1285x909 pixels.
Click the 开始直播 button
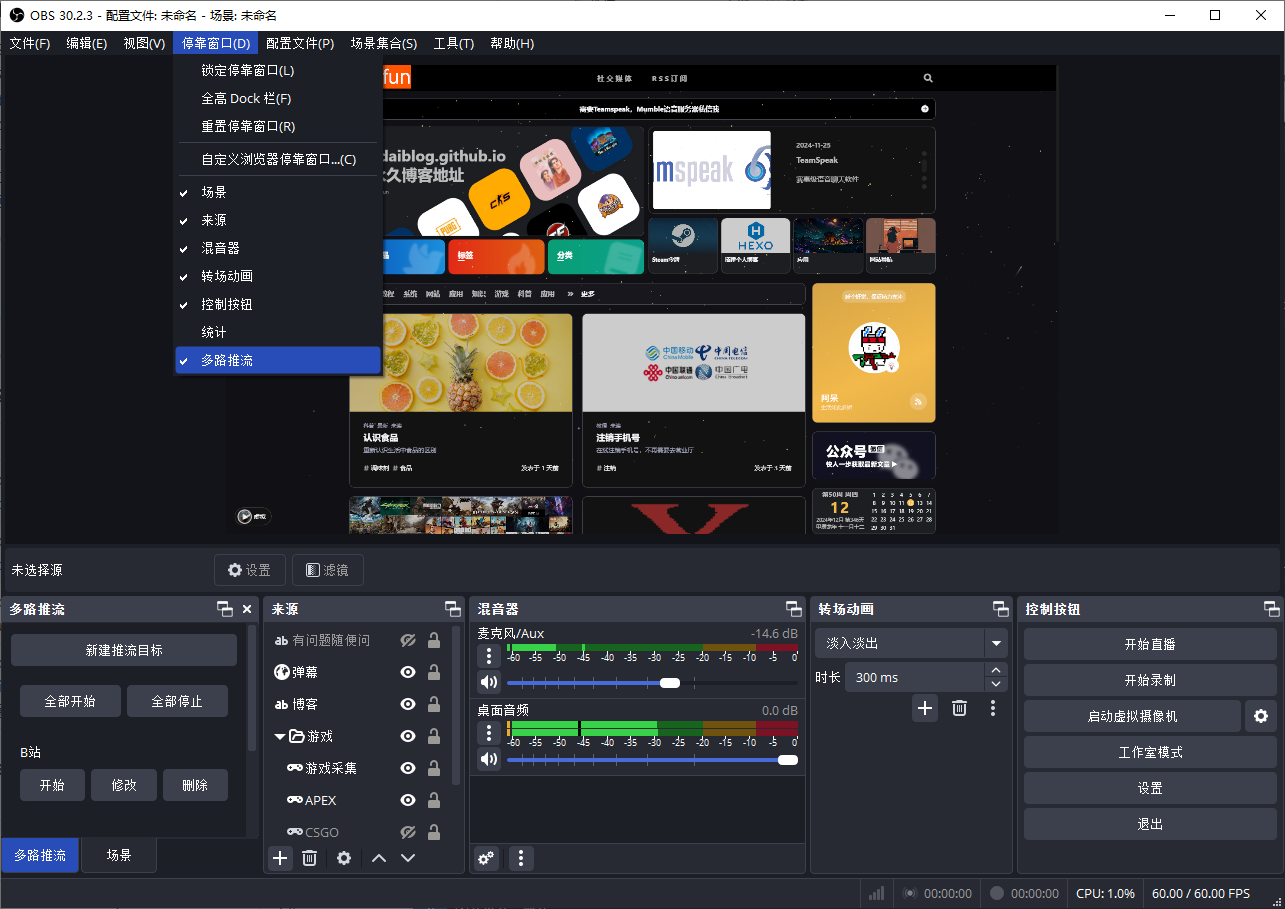click(1149, 644)
